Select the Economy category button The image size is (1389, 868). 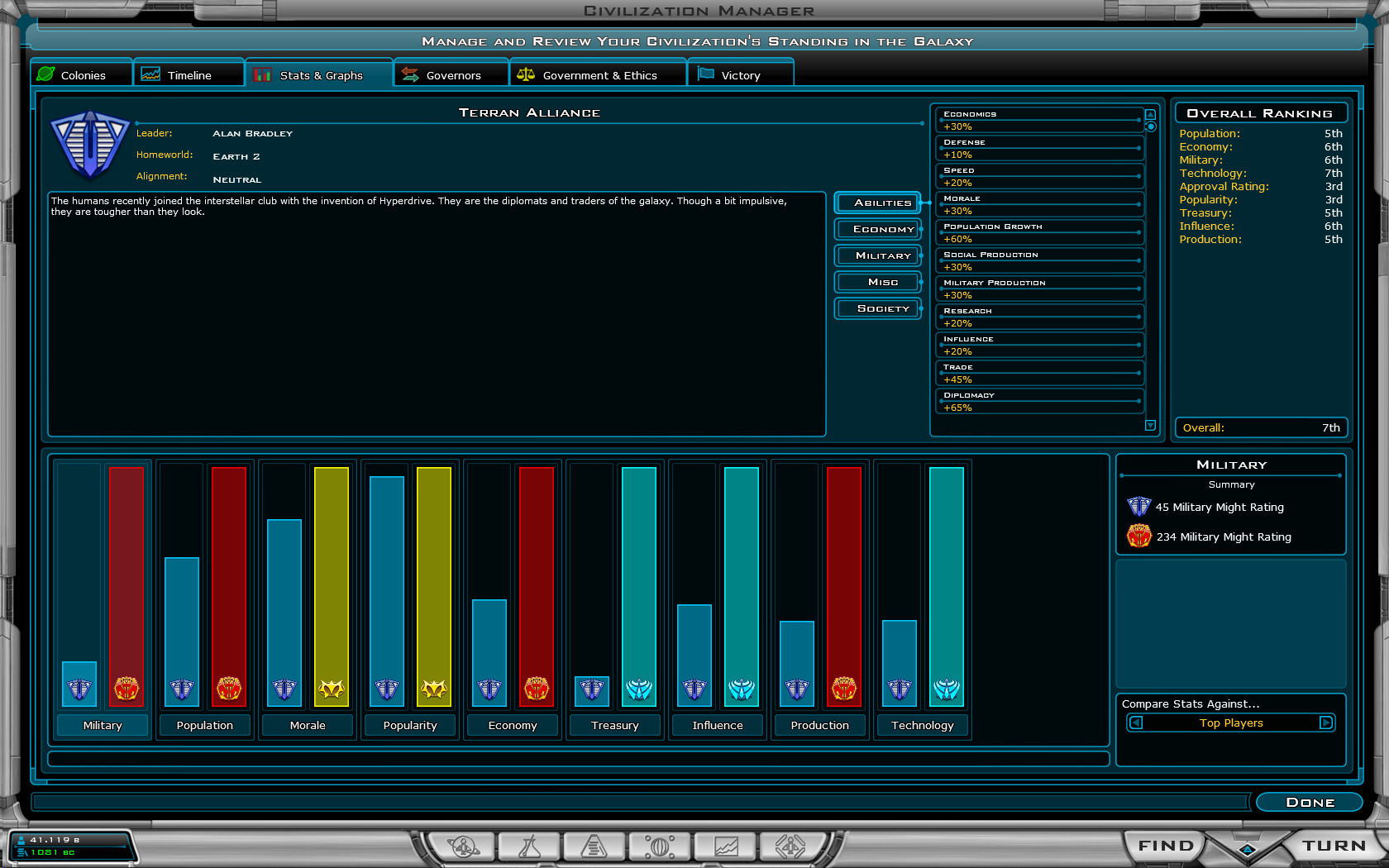(x=881, y=229)
